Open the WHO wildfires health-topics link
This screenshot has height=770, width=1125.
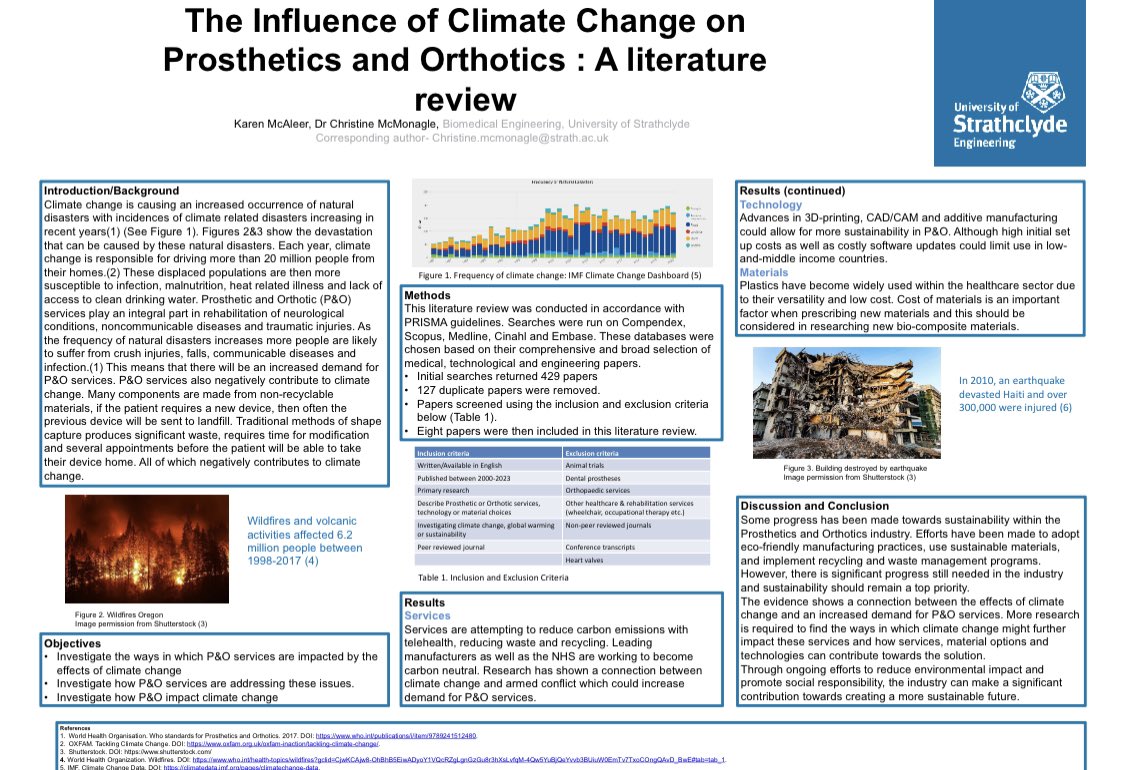pos(459,759)
